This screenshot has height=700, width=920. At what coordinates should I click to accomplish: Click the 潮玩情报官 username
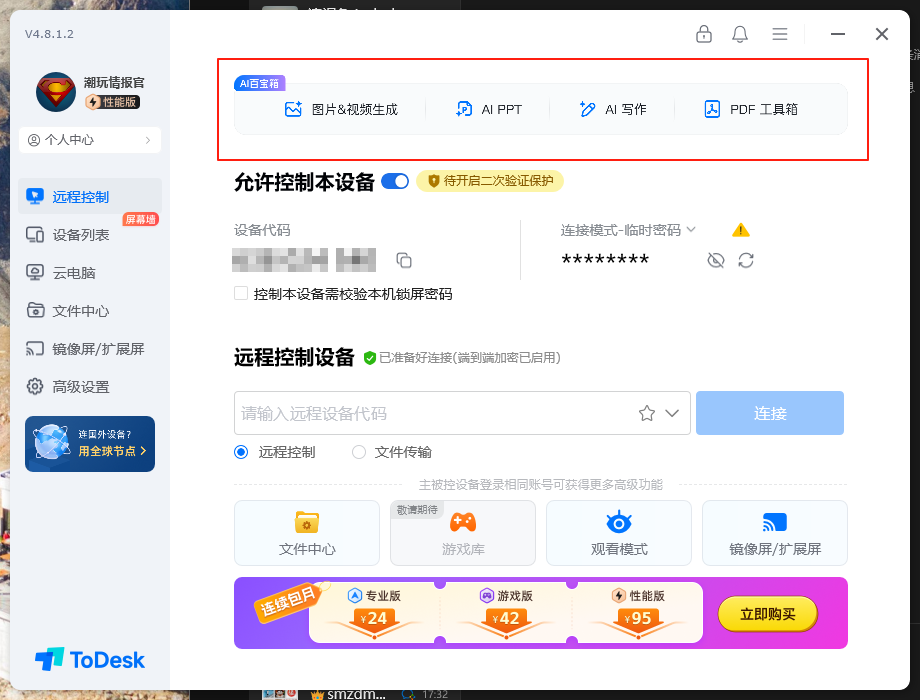tap(114, 82)
